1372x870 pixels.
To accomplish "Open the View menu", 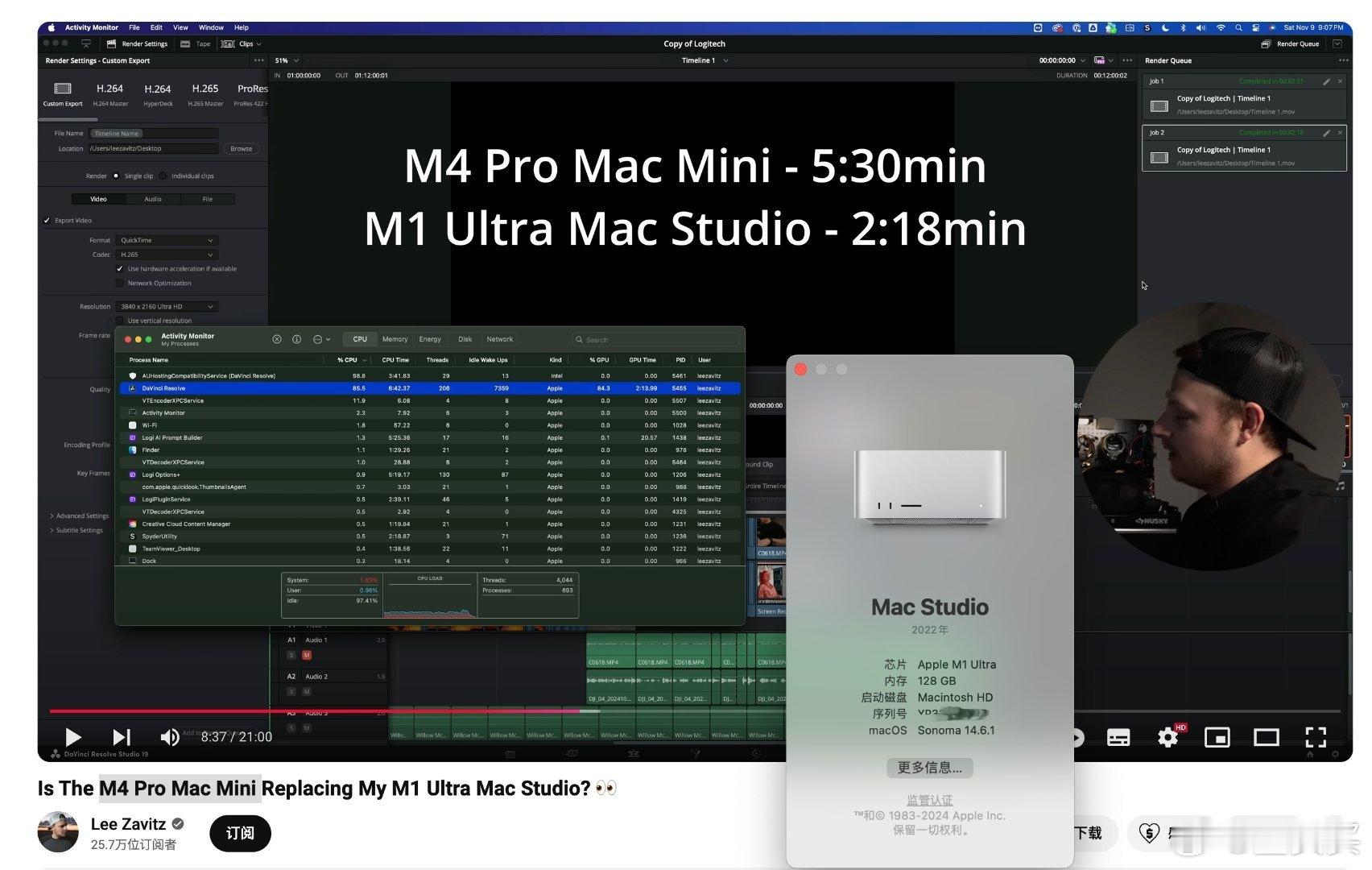I will click(x=180, y=27).
